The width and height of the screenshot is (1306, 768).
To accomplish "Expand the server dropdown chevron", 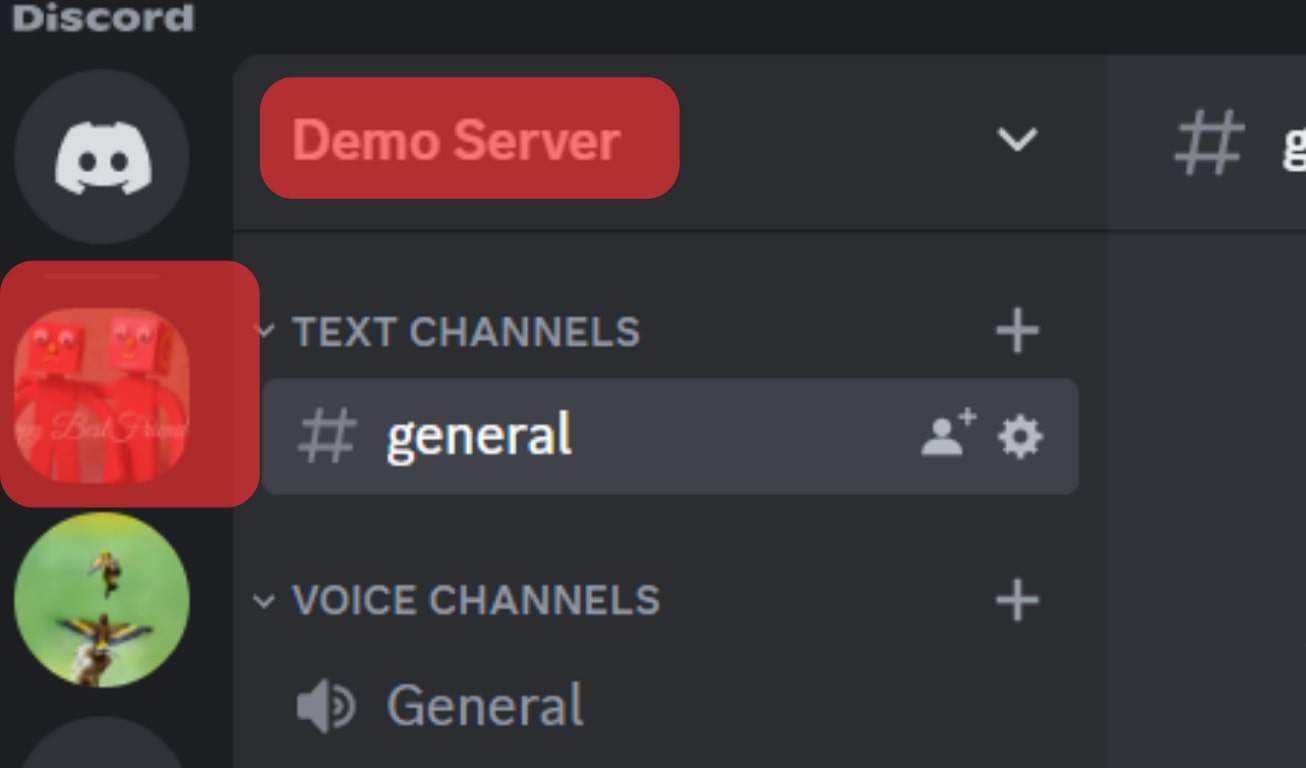I will 1017,139.
